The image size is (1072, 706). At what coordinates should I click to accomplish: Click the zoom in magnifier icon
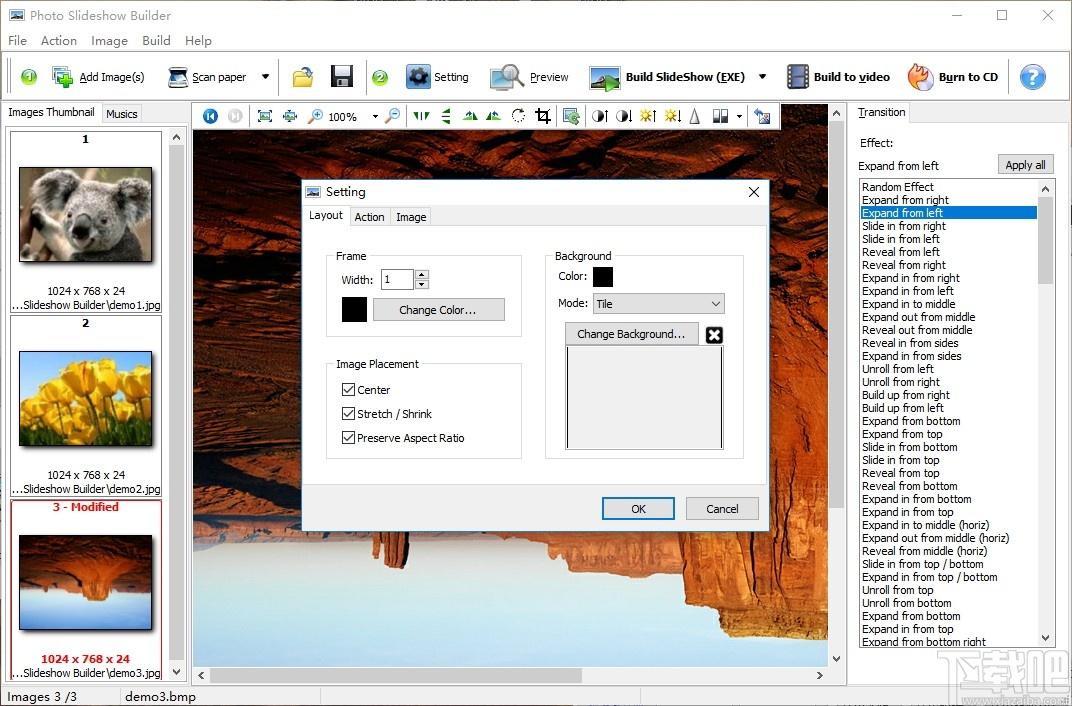coord(315,116)
